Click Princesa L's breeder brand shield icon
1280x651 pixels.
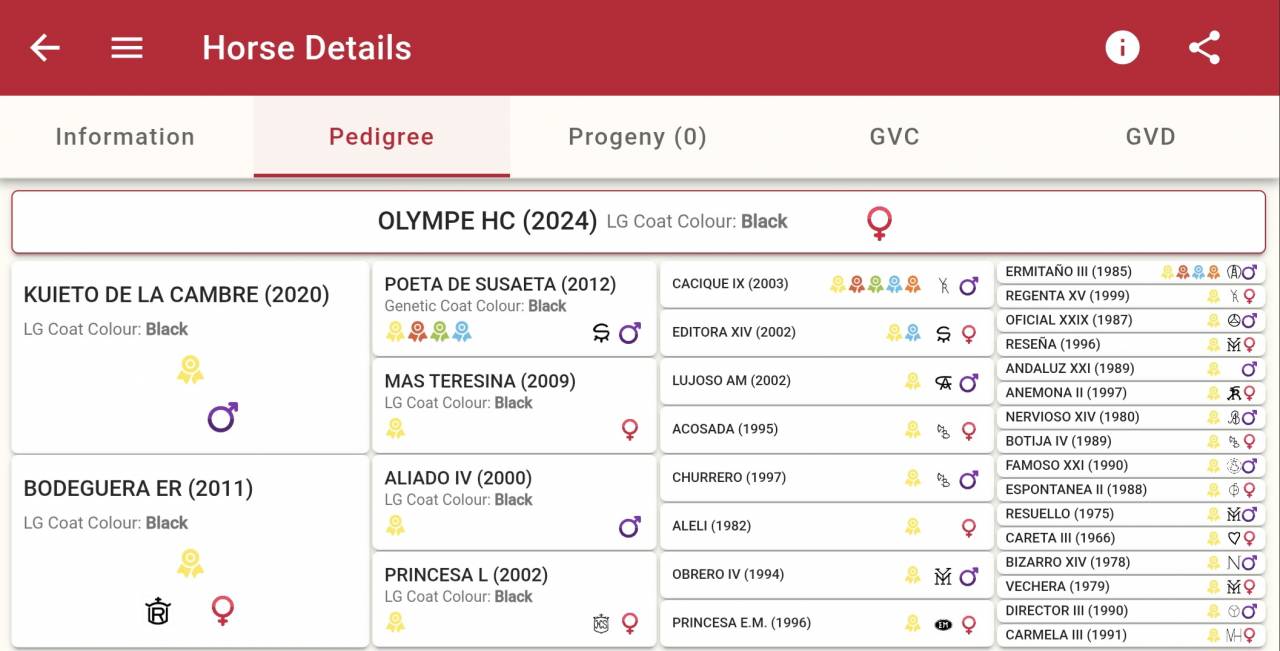click(601, 624)
